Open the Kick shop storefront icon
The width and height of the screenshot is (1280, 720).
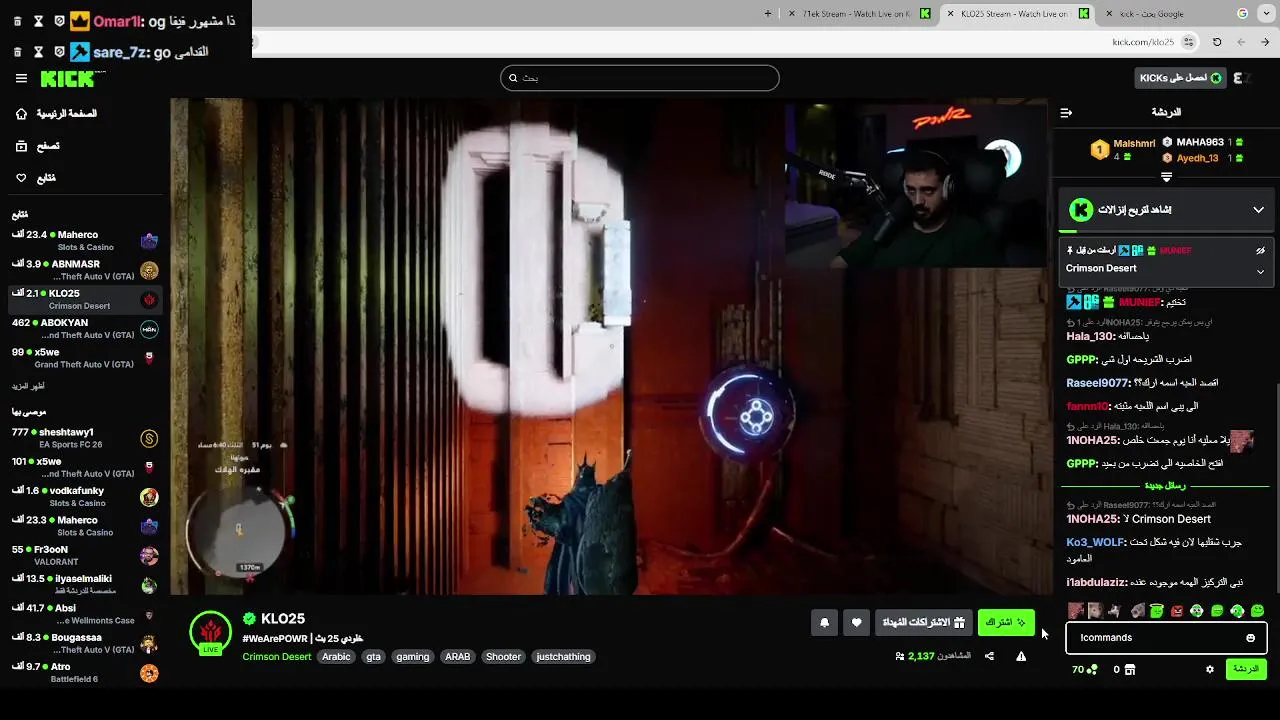point(1130,669)
